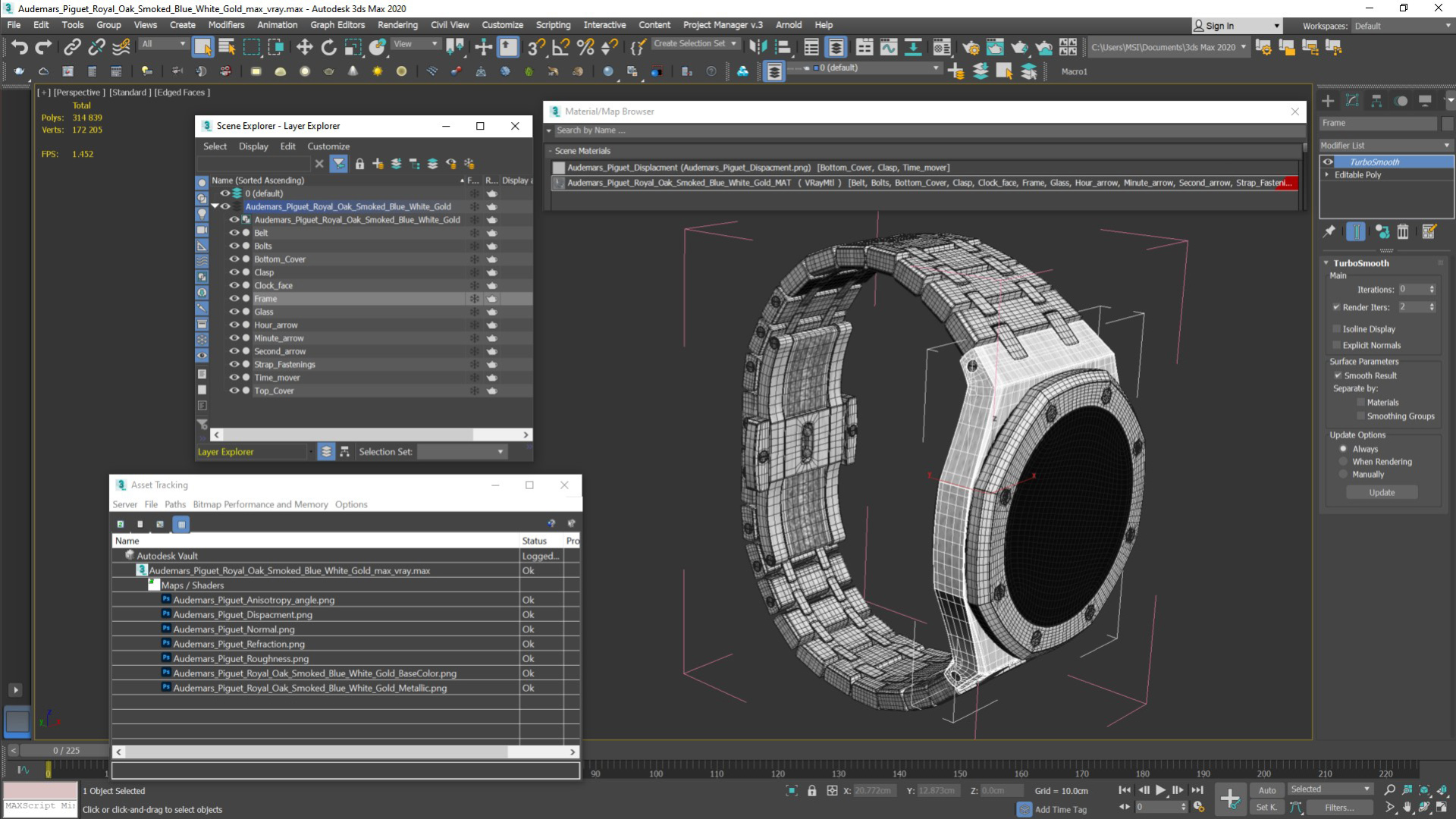Click Iterations spinner arrows
Image resolution: width=1456 pixels, height=819 pixels.
pos(1432,290)
